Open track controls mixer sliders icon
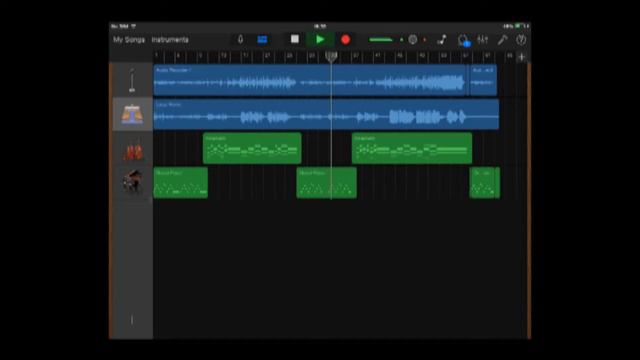640x360 pixels. click(482, 40)
